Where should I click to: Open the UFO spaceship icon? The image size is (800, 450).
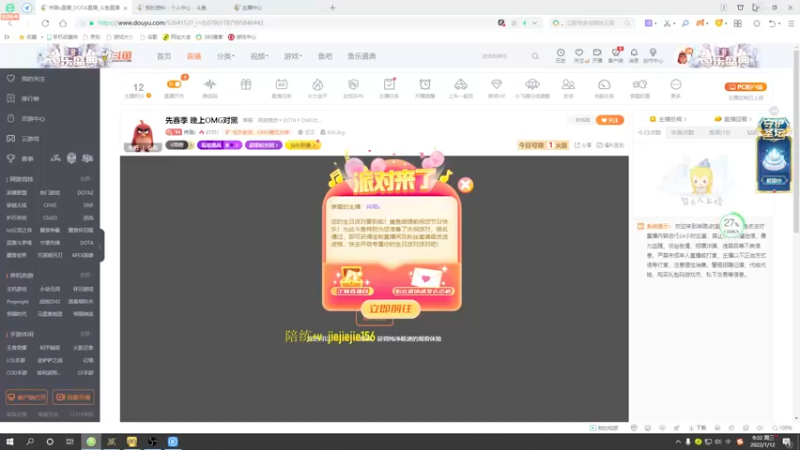[x=532, y=84]
